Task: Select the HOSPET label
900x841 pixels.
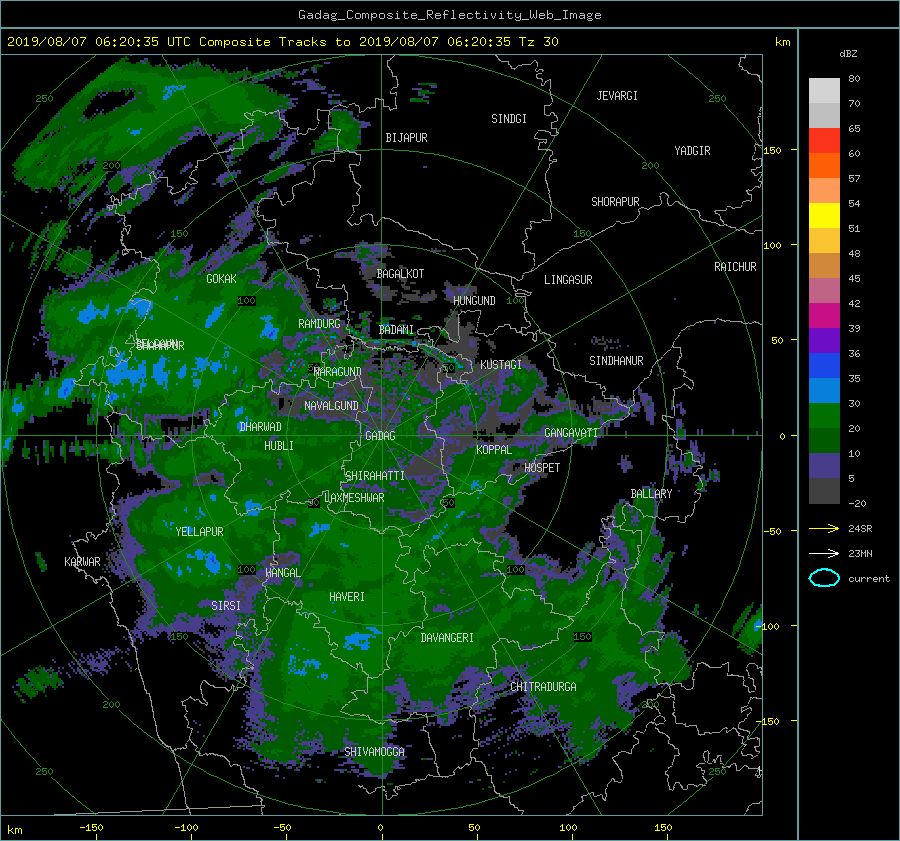Action: [x=542, y=468]
